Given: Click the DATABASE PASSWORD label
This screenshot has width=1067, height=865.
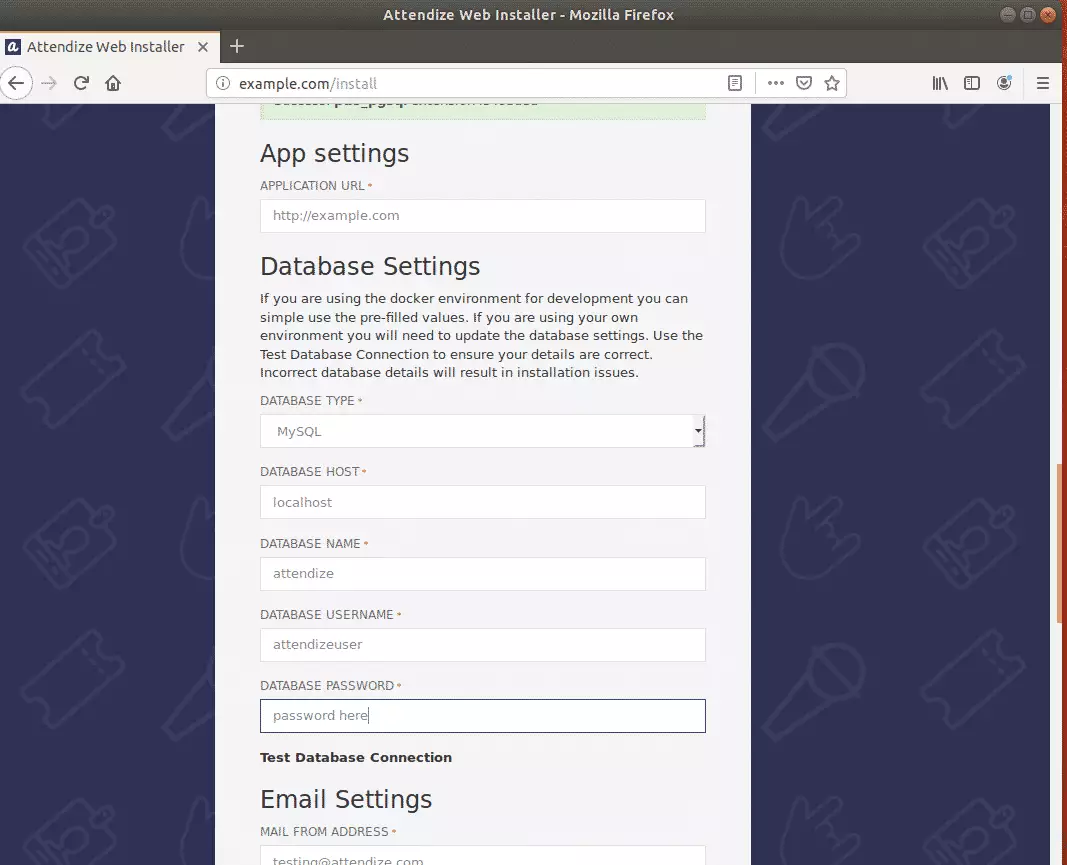Looking at the screenshot, I should (327, 685).
